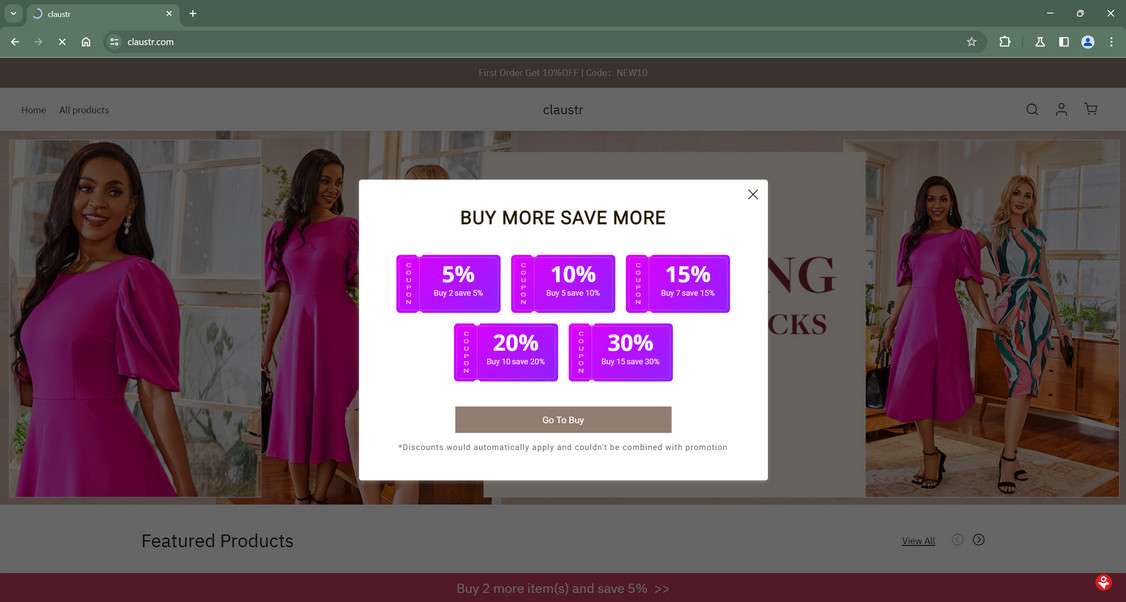Open the browser home page icon
Screen dimensions: 1126x602
(x=86, y=42)
